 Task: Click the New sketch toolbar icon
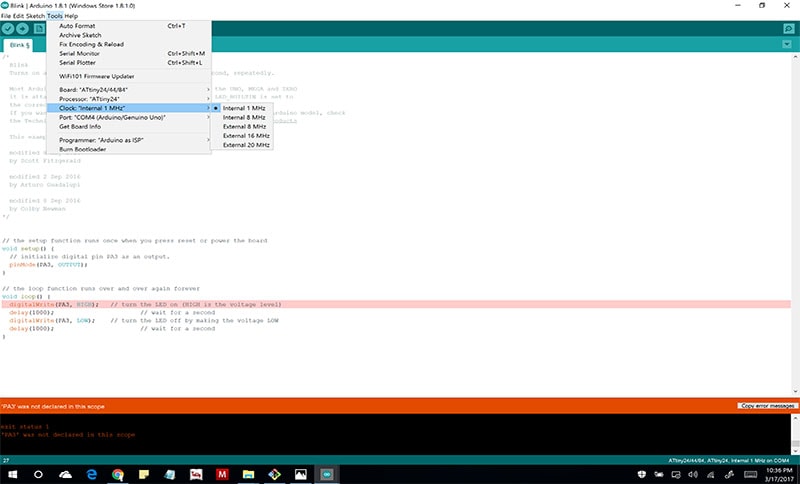(x=39, y=29)
